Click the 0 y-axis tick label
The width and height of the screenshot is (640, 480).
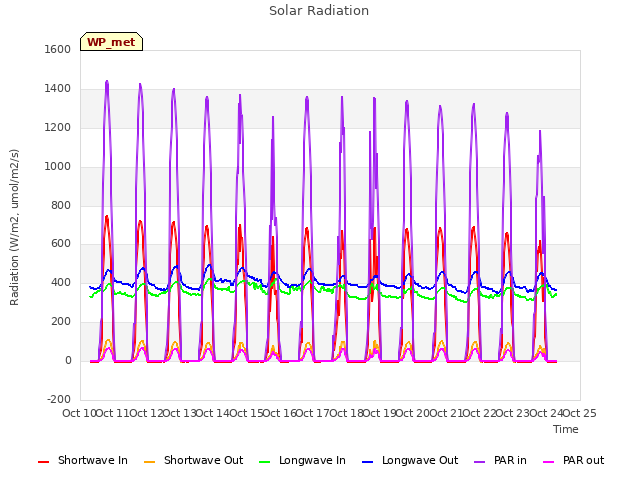[68, 361]
